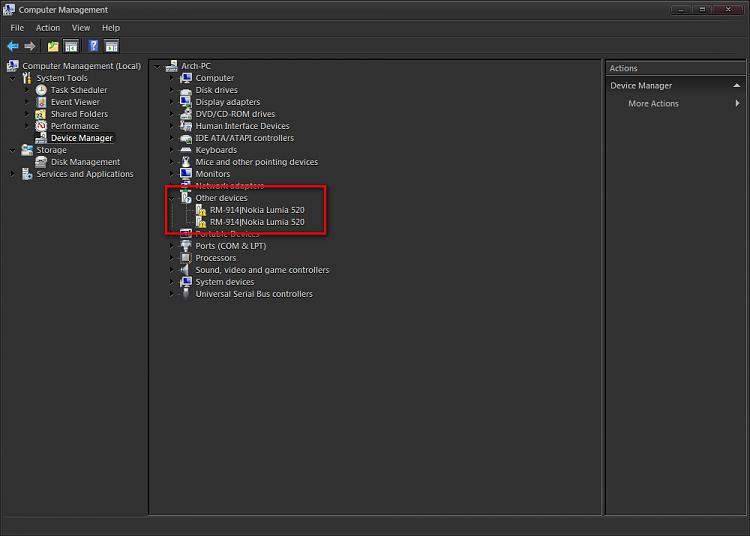The height and width of the screenshot is (536, 750).
Task: Select Device Manager in the console tree
Action: (x=82, y=138)
